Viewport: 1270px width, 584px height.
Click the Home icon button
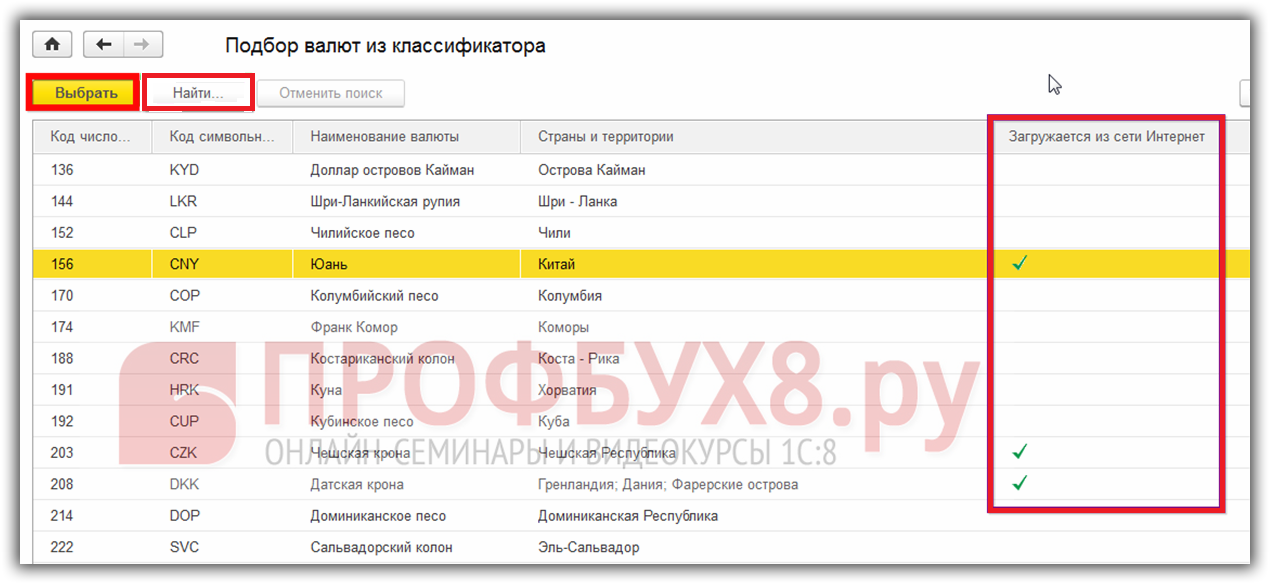[x=53, y=45]
